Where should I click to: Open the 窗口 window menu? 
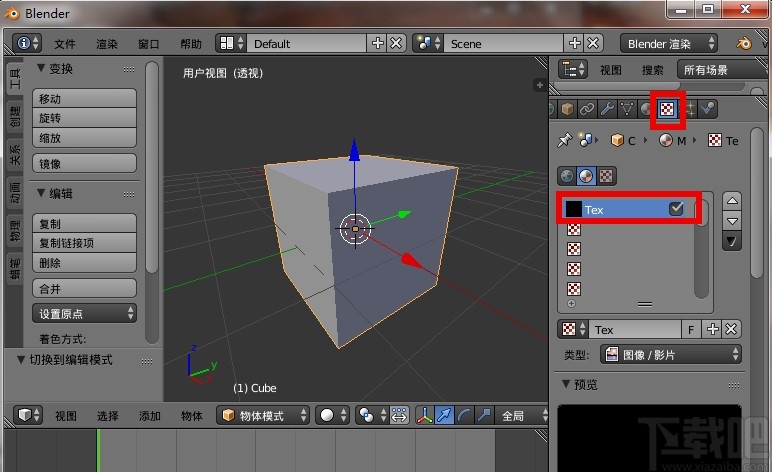pyautogui.click(x=149, y=44)
